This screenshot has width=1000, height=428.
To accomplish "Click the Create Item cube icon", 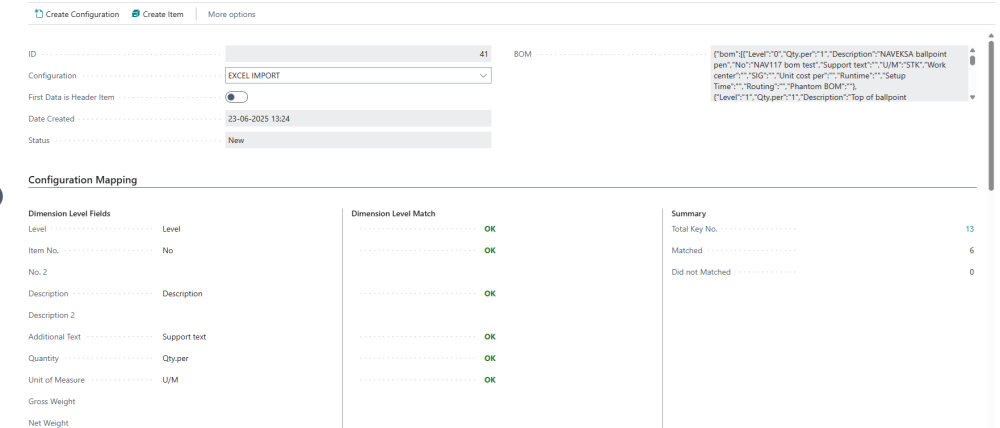I will [x=136, y=14].
